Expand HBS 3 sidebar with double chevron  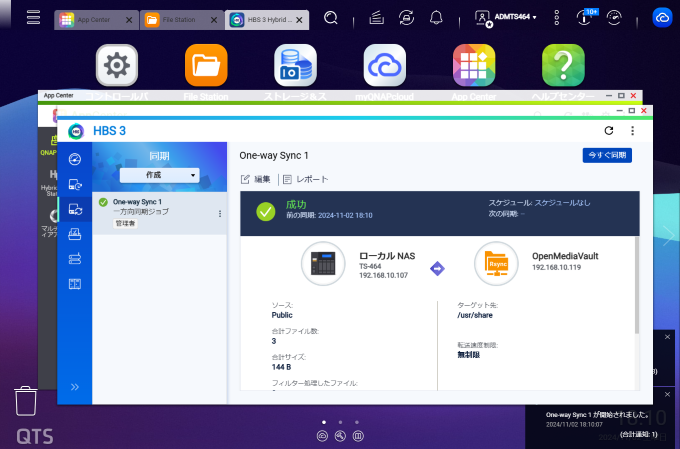[75, 387]
